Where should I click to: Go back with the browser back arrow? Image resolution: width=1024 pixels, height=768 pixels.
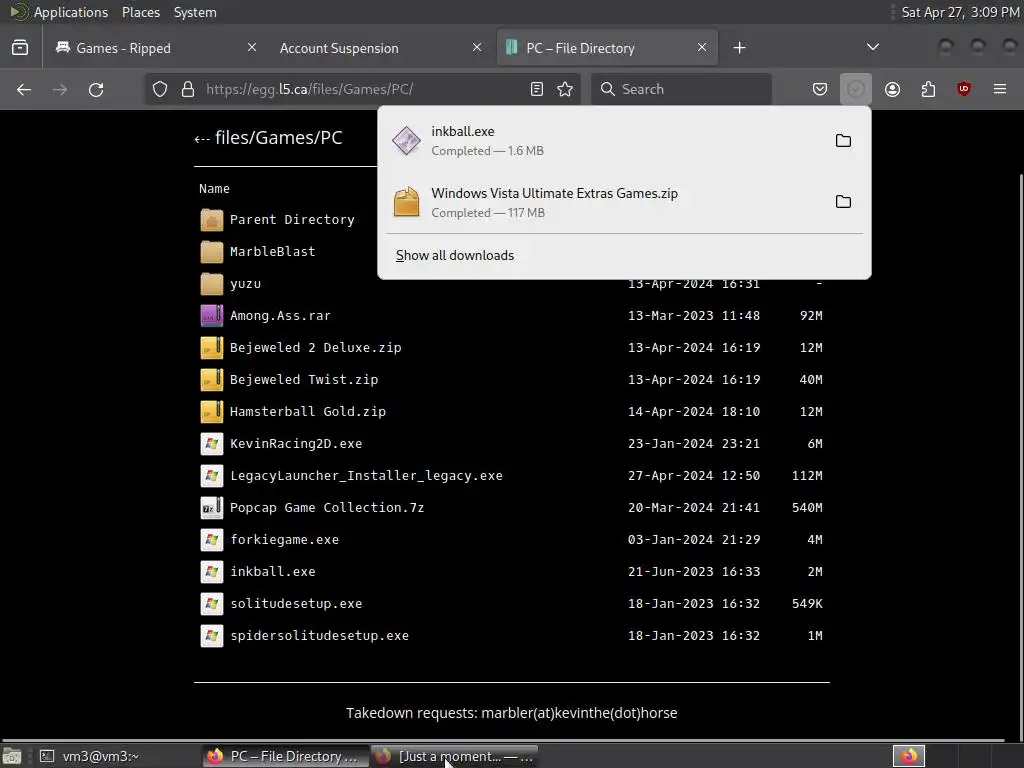[x=24, y=89]
